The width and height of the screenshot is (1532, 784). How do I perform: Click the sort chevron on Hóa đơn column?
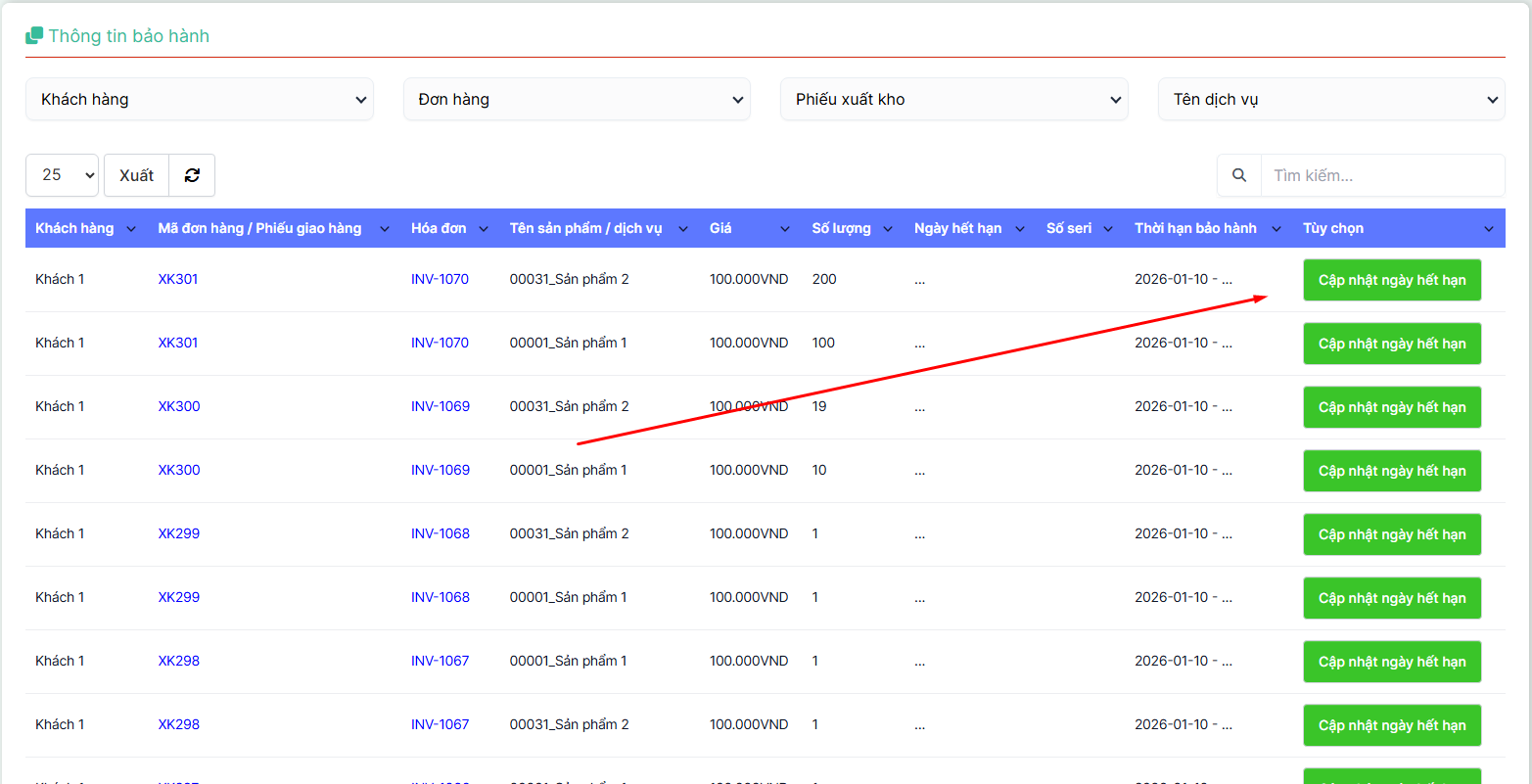coord(486,229)
